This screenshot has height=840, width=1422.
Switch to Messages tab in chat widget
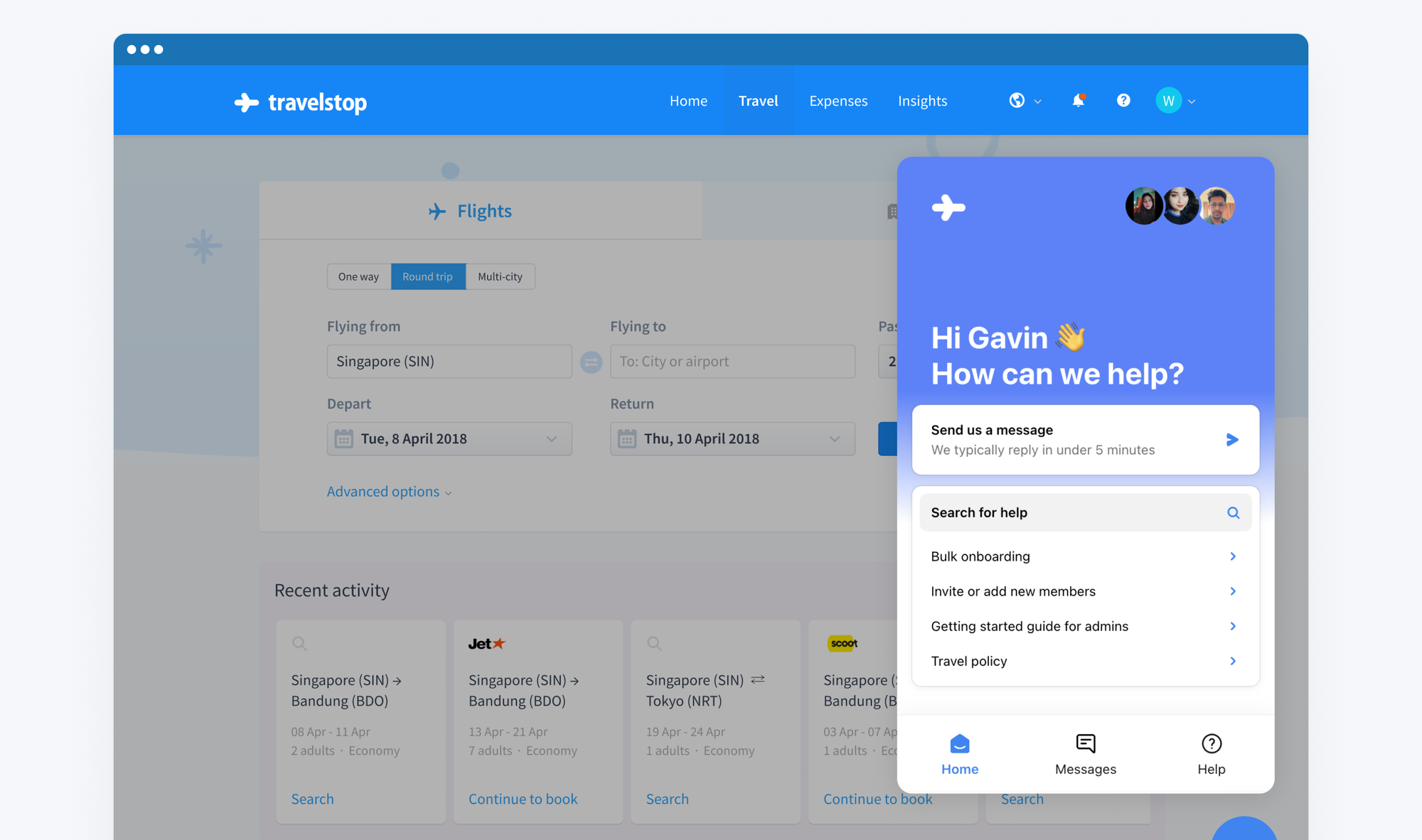point(1086,754)
